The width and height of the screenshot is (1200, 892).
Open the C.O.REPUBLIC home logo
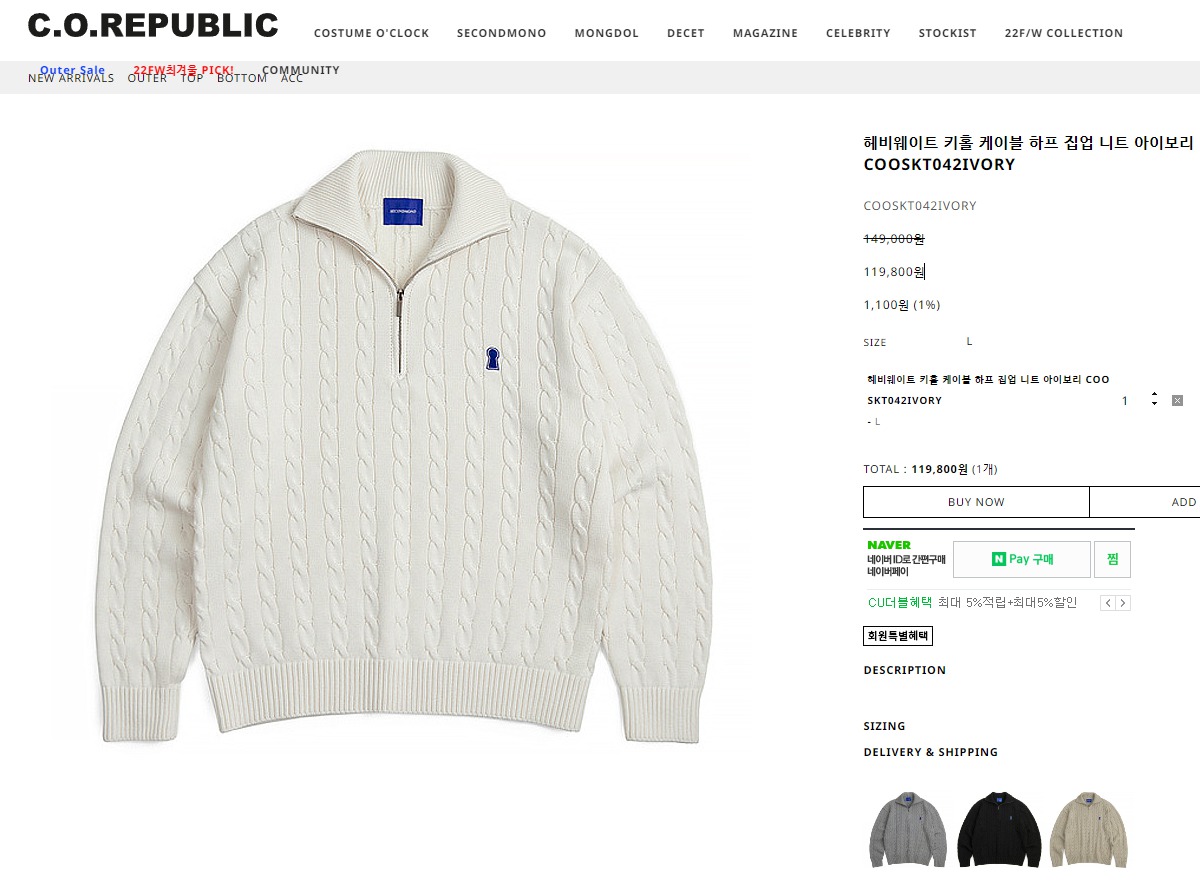[153, 25]
